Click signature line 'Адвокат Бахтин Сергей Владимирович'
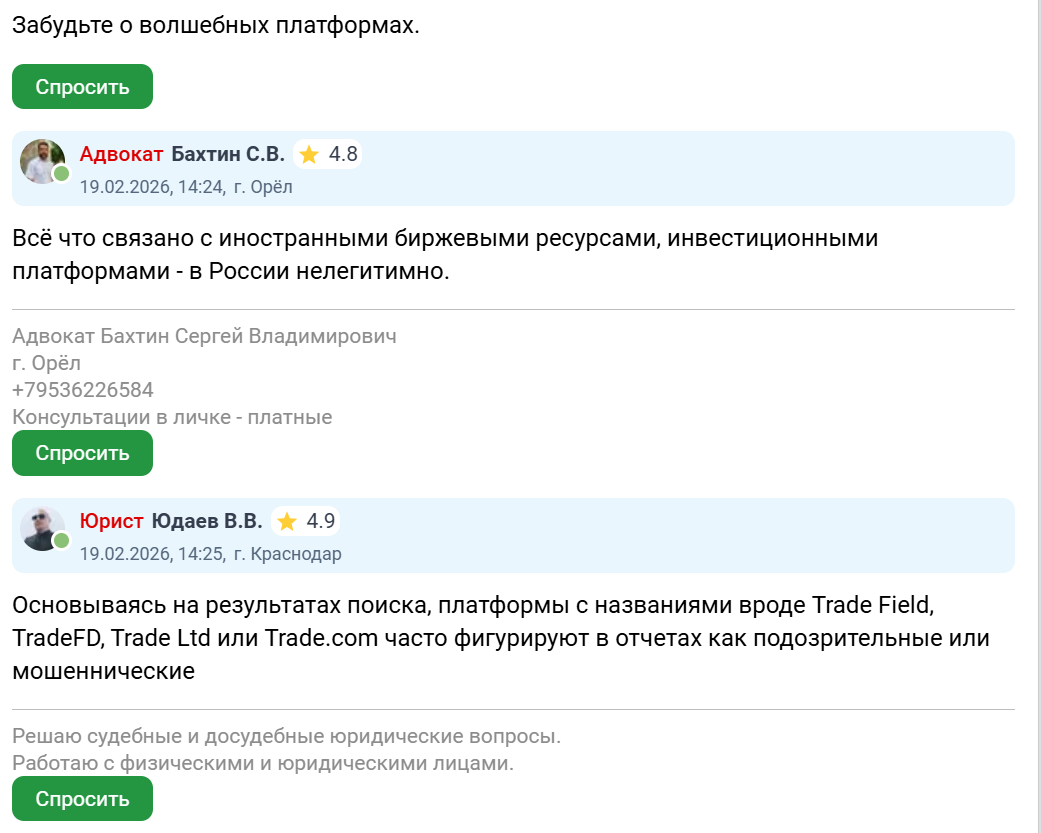This screenshot has height=833, width=1041. coord(204,336)
